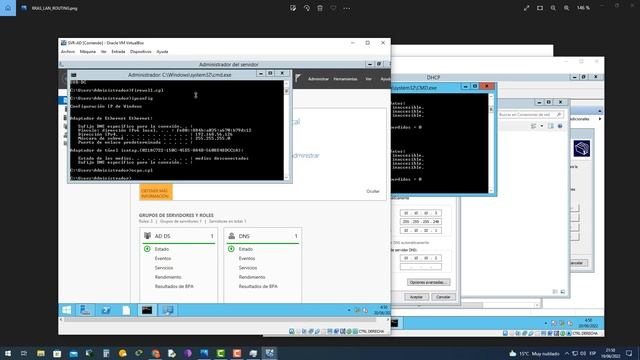
Task: Open Eventos under DNS tile
Action: click(247, 258)
